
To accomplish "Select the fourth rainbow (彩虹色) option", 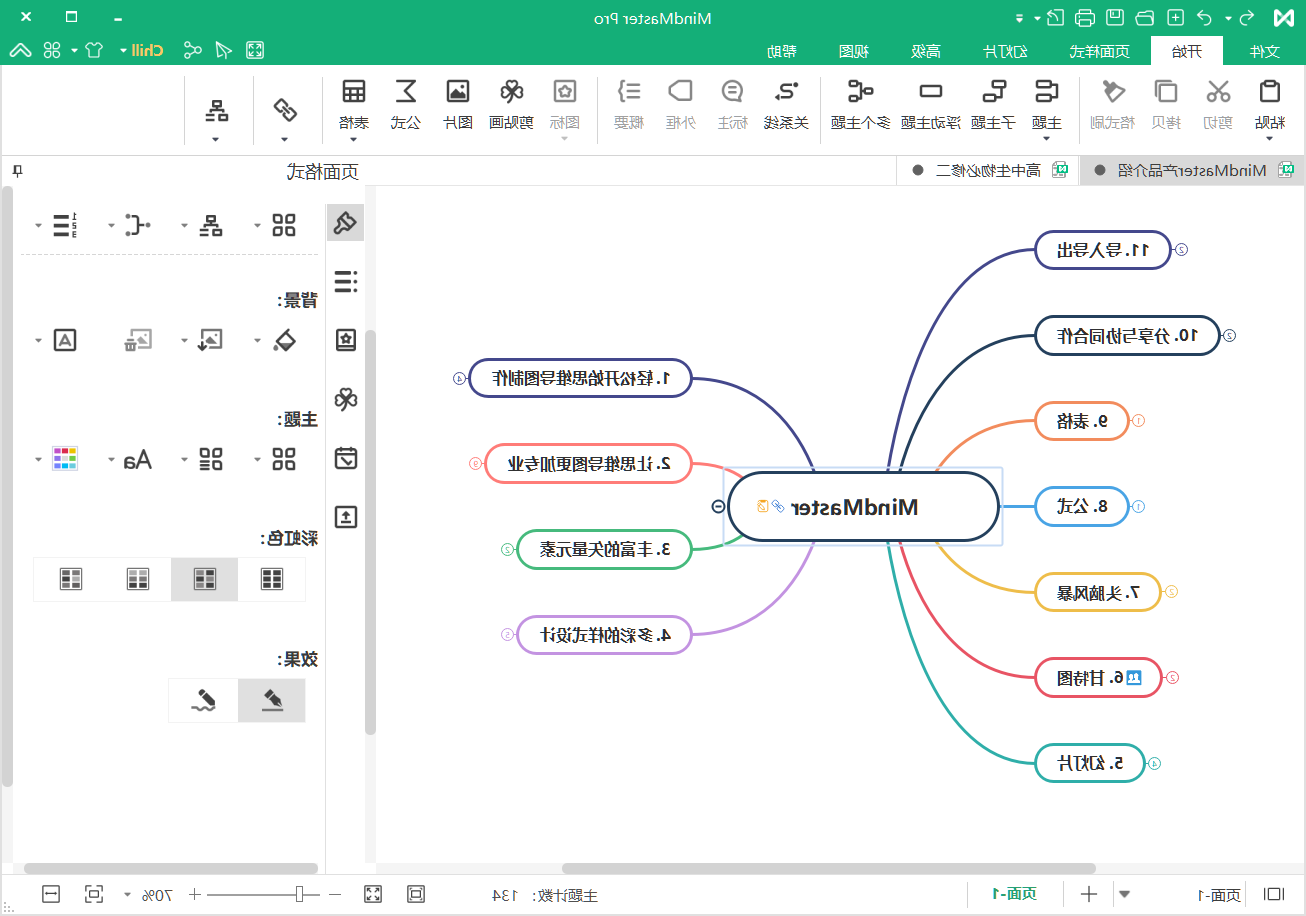I will [70, 579].
